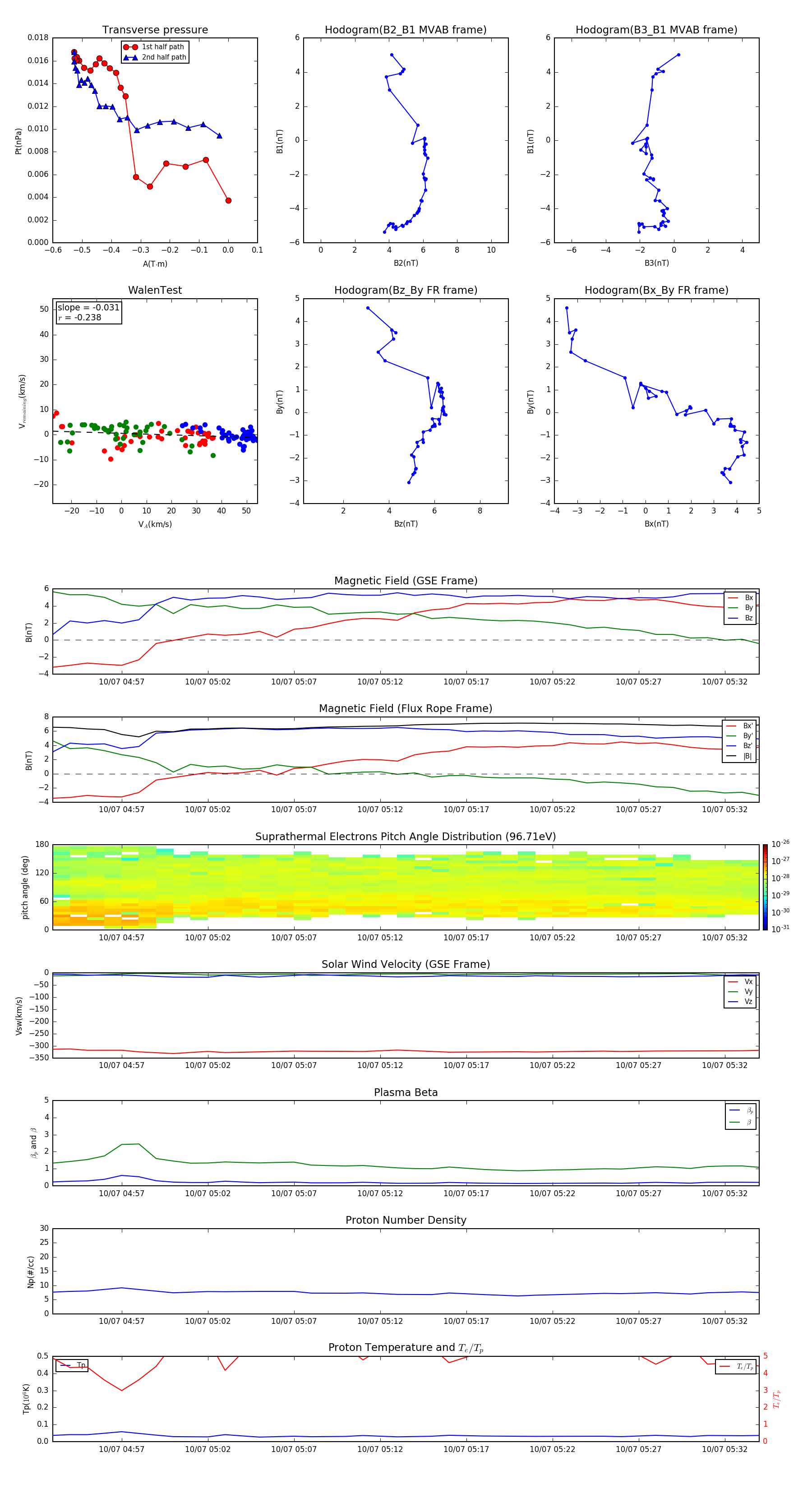Click the red 'Te/Tp' right-hand axis label

[x=777, y=1399]
